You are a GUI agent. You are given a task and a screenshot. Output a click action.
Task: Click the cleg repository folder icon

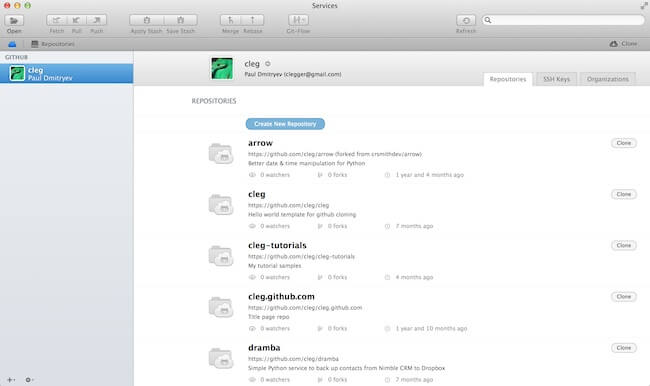221,205
